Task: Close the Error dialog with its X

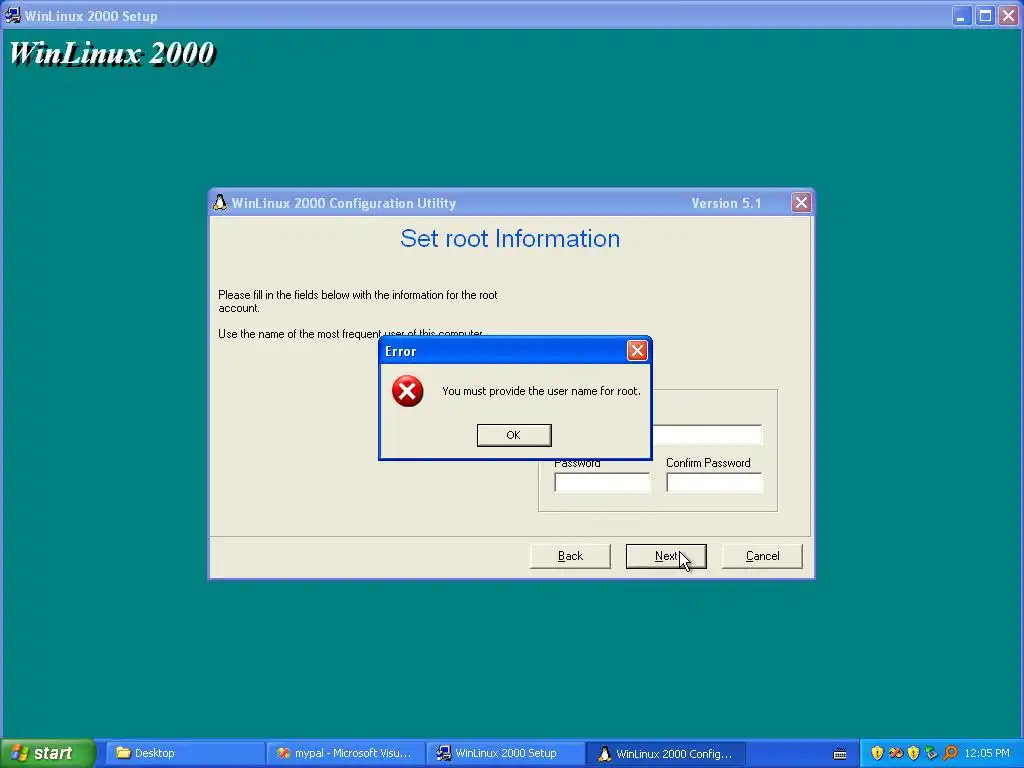Action: tap(637, 351)
